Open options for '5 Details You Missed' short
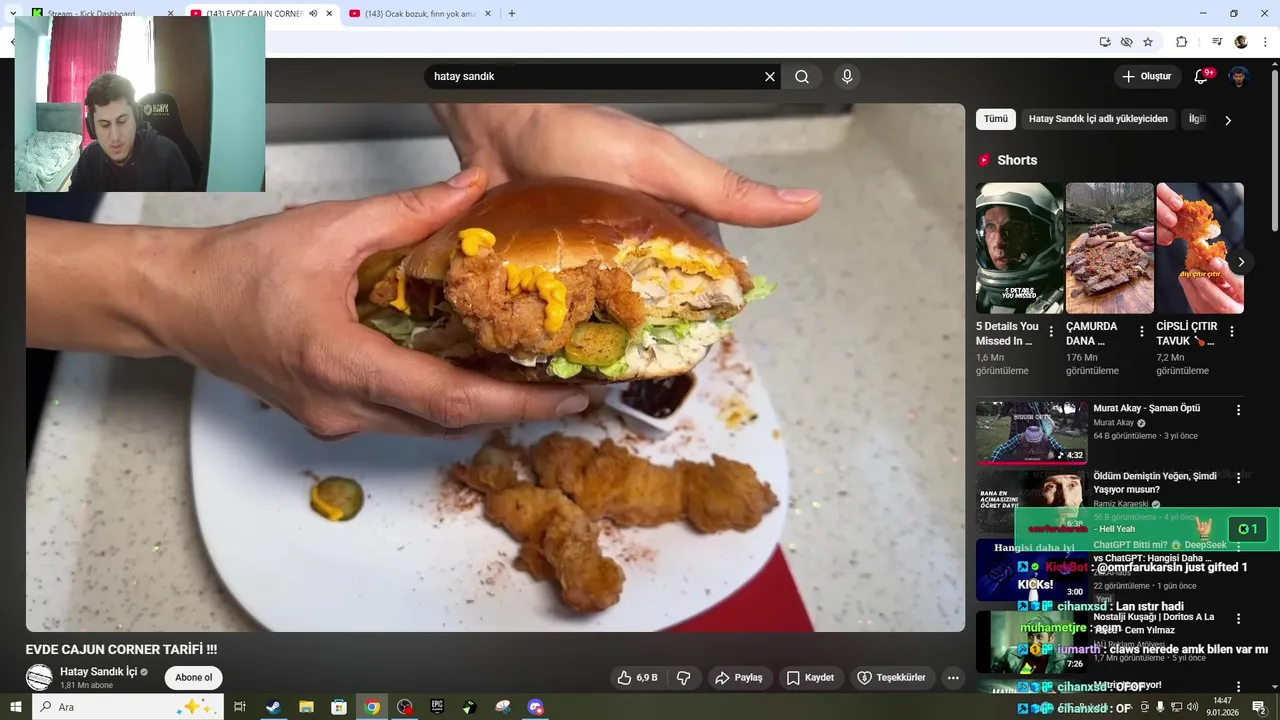Screen dimensions: 1280x720 [x=1051, y=332]
